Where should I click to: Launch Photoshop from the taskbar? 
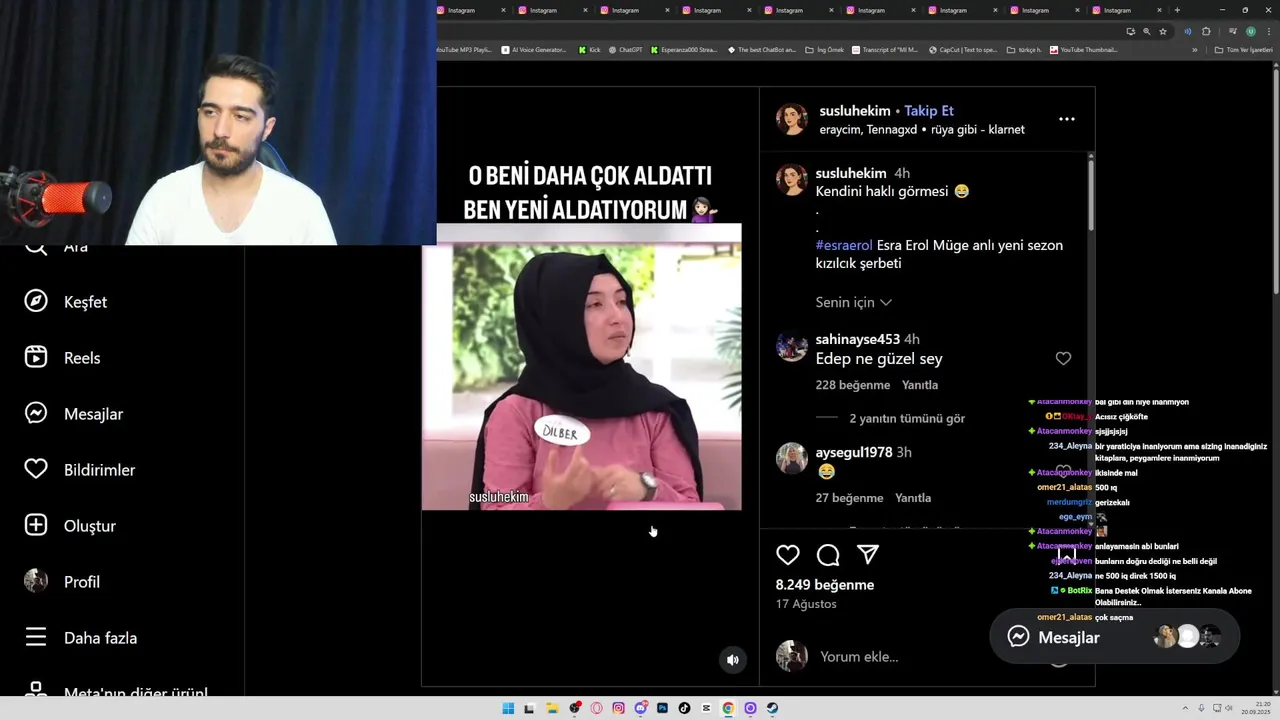(662, 708)
